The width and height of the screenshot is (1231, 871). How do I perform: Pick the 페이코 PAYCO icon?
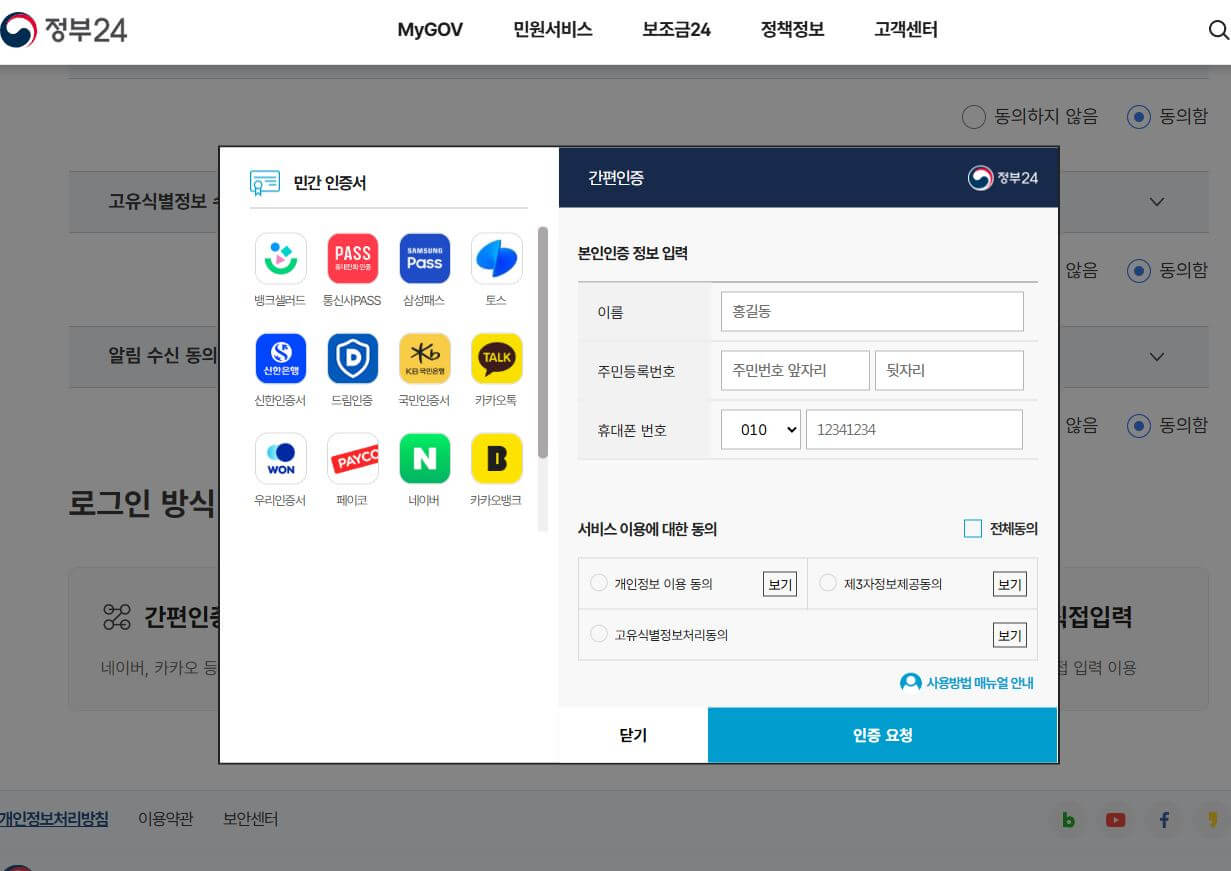tap(353, 459)
